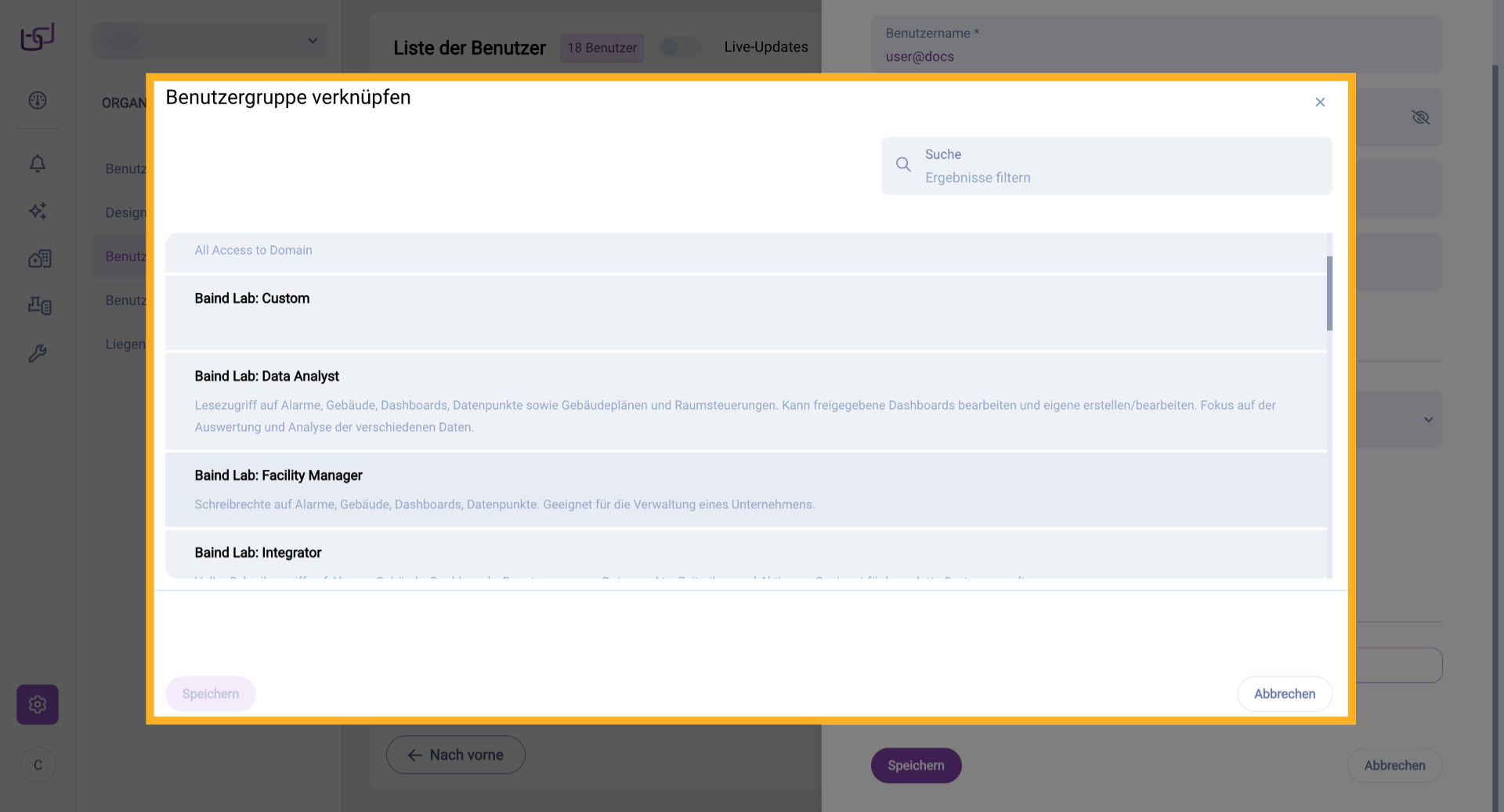Click the magnifier icon in search box
The width and height of the screenshot is (1504, 812).
pyautogui.click(x=903, y=164)
